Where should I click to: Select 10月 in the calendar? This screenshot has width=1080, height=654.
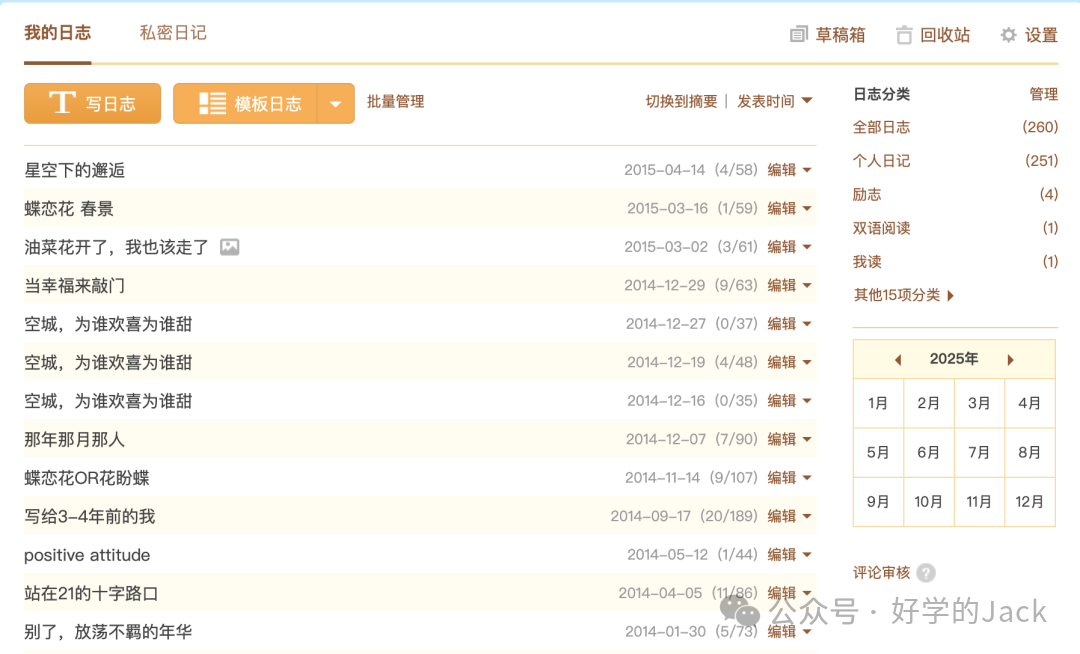pos(929,502)
